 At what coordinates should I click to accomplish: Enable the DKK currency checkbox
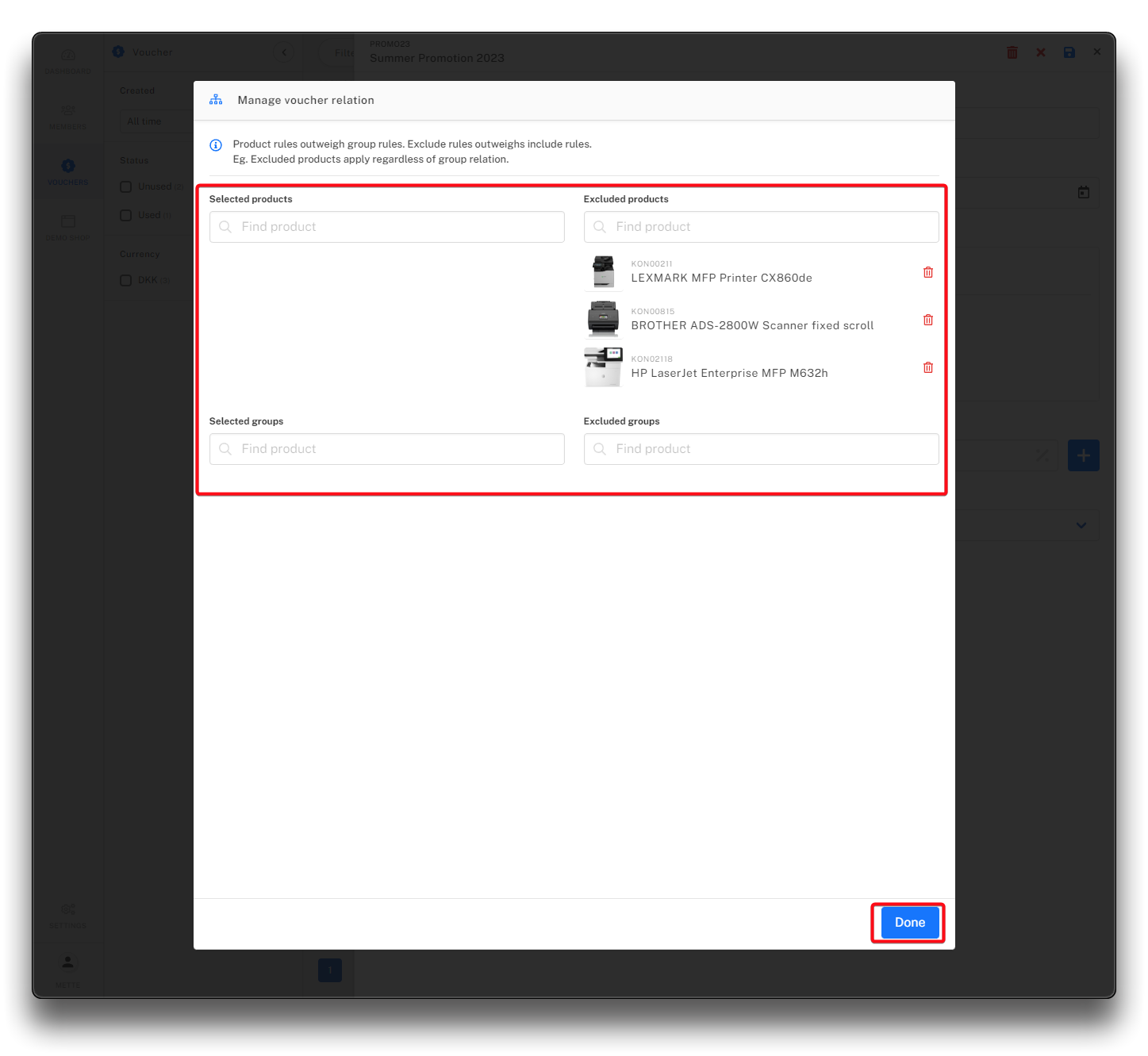pos(126,280)
